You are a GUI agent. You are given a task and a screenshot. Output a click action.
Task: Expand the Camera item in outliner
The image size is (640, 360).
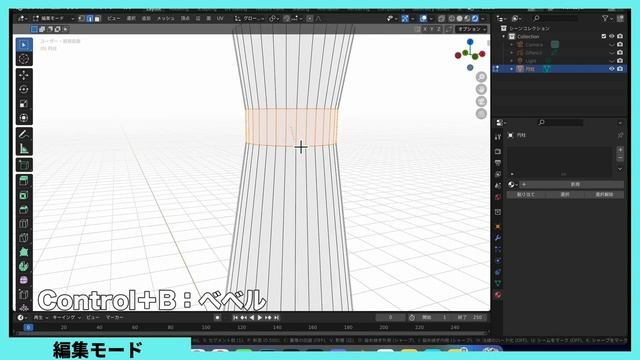point(512,44)
